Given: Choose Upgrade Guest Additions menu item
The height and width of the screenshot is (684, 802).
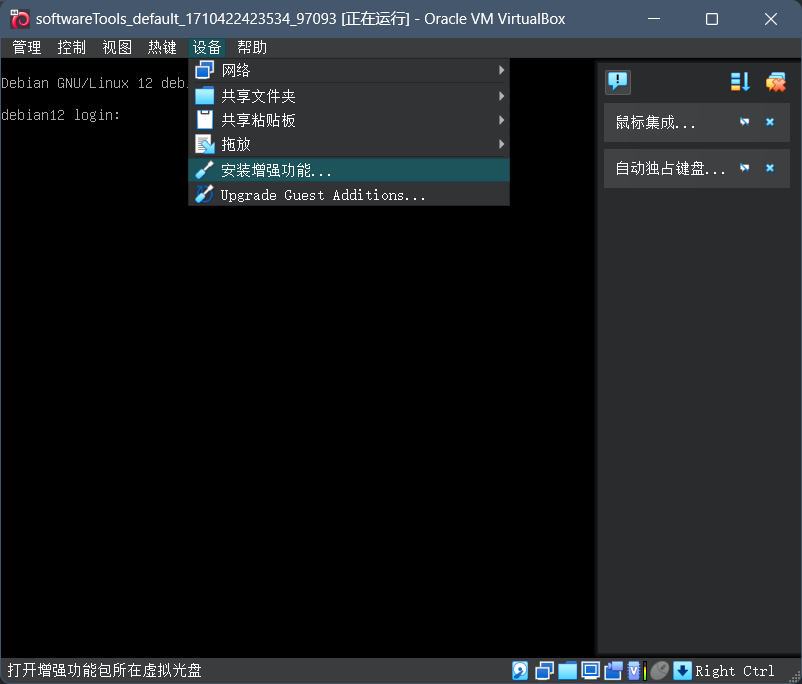Looking at the screenshot, I should [348, 195].
